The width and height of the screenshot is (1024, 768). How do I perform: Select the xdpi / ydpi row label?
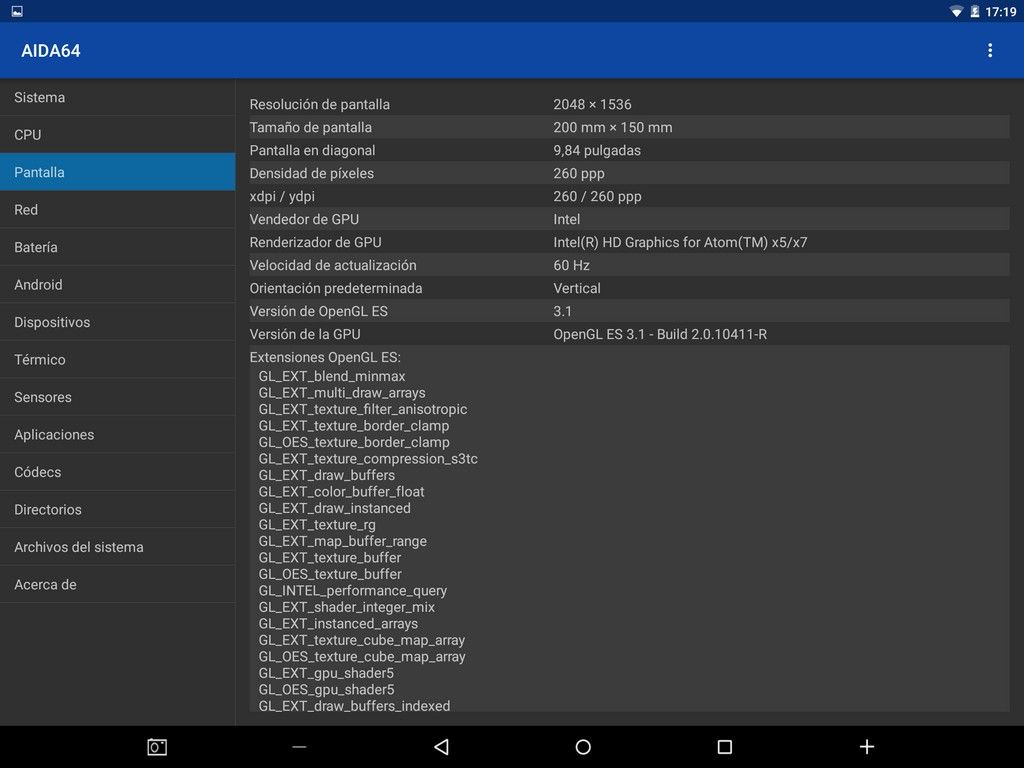282,196
